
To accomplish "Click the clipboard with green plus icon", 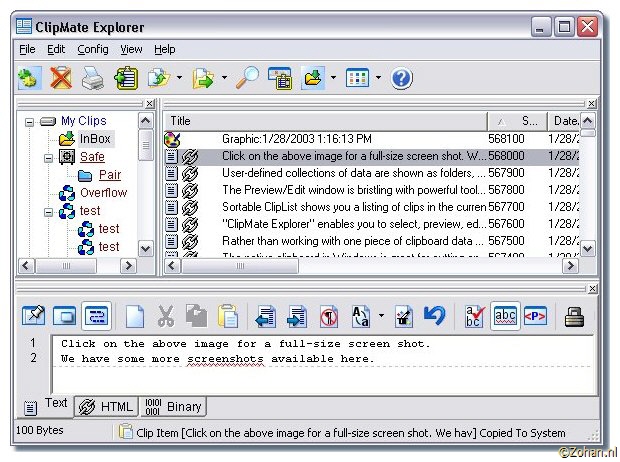I will tap(126, 78).
